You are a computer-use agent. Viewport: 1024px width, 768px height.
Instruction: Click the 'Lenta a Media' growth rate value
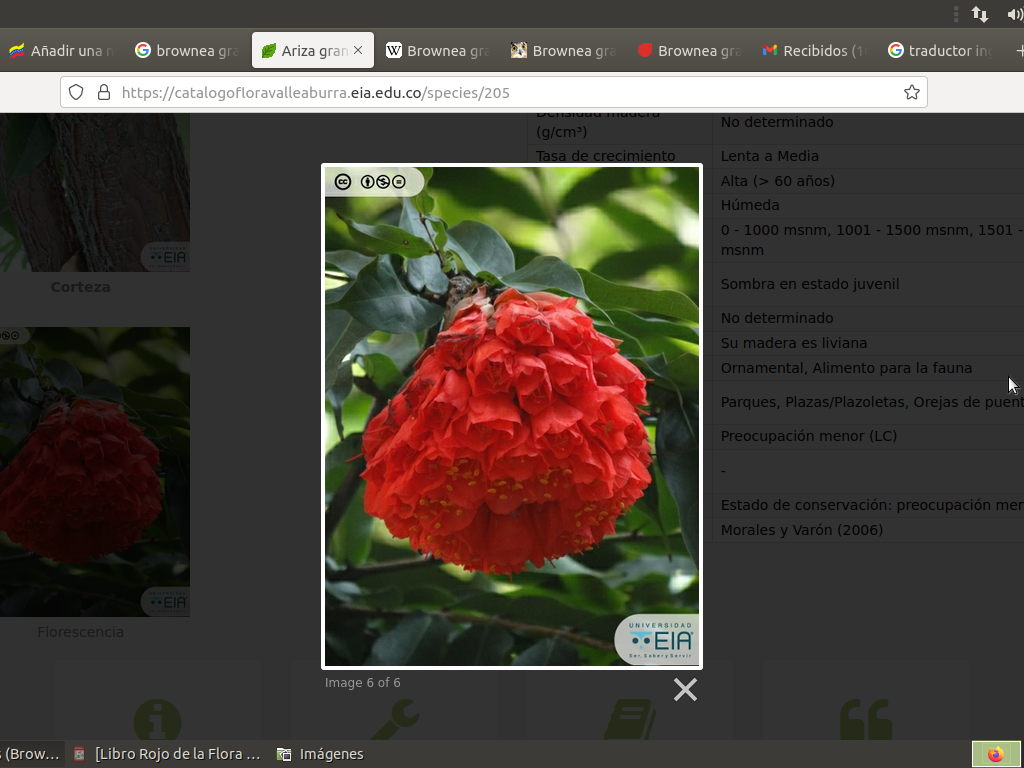point(769,156)
